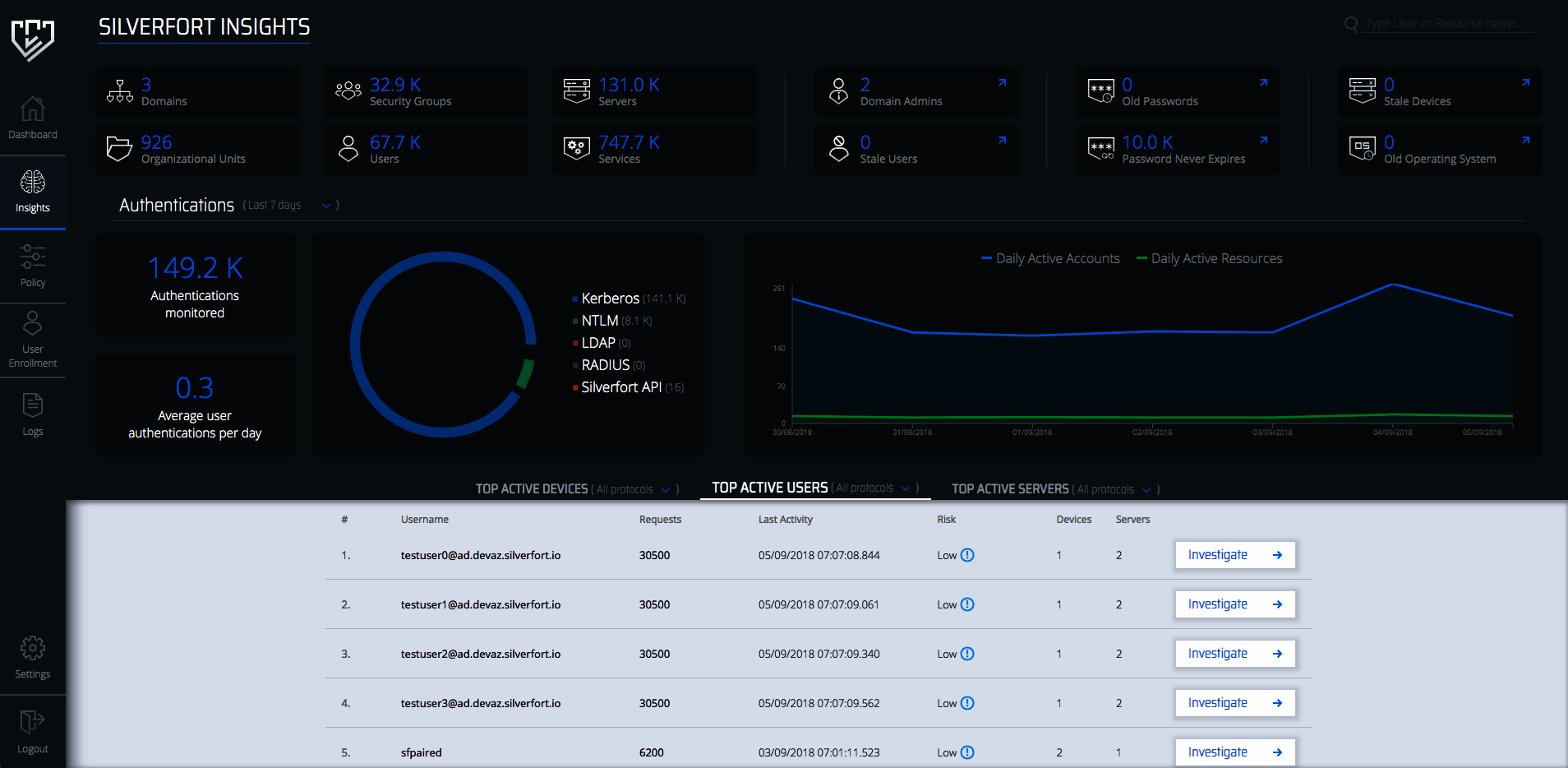The width and height of the screenshot is (1568, 768).
Task: Open the Dashboard home icon
Action: click(x=33, y=109)
